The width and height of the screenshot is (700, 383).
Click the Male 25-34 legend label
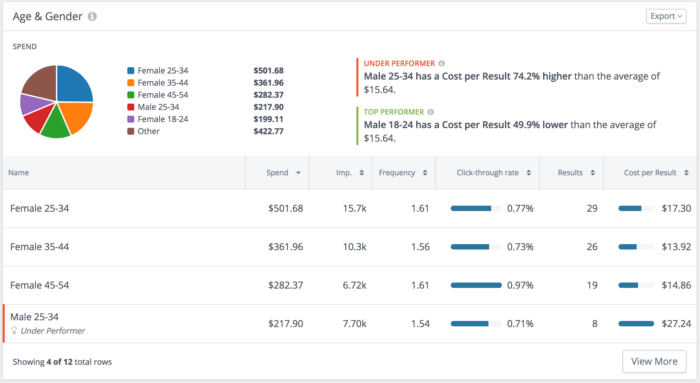(x=158, y=107)
